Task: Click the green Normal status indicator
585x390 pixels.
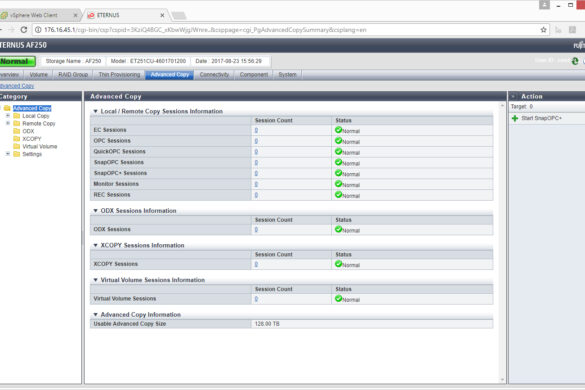Action: pos(17,61)
